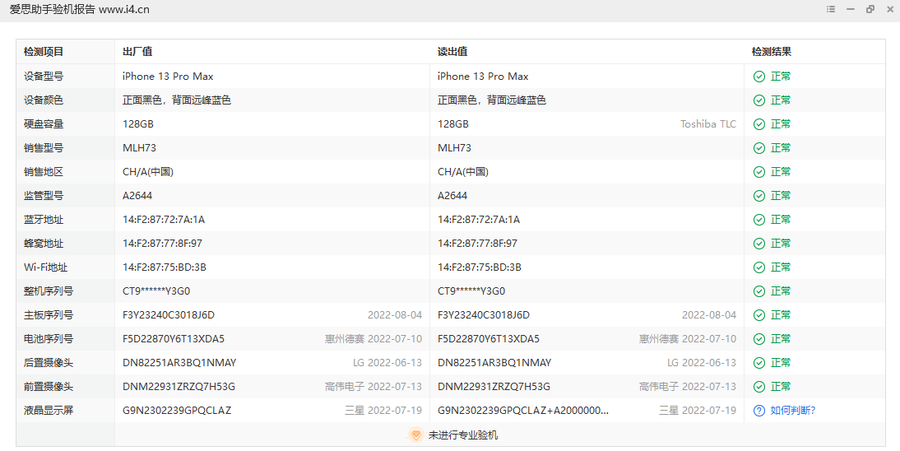The image size is (900, 451).
Task: Click the 出厂值 column header
Action: coord(137,52)
